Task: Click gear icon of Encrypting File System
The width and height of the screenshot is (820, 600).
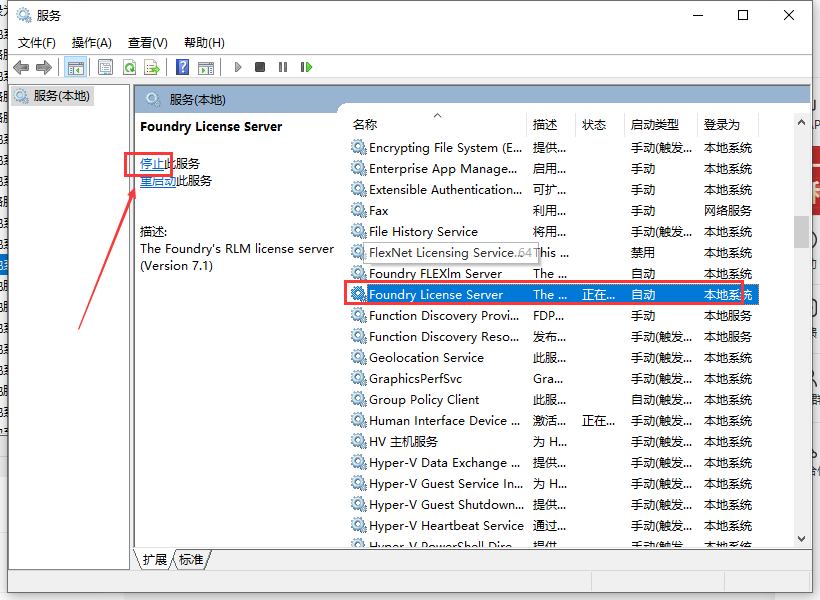Action: click(x=358, y=147)
